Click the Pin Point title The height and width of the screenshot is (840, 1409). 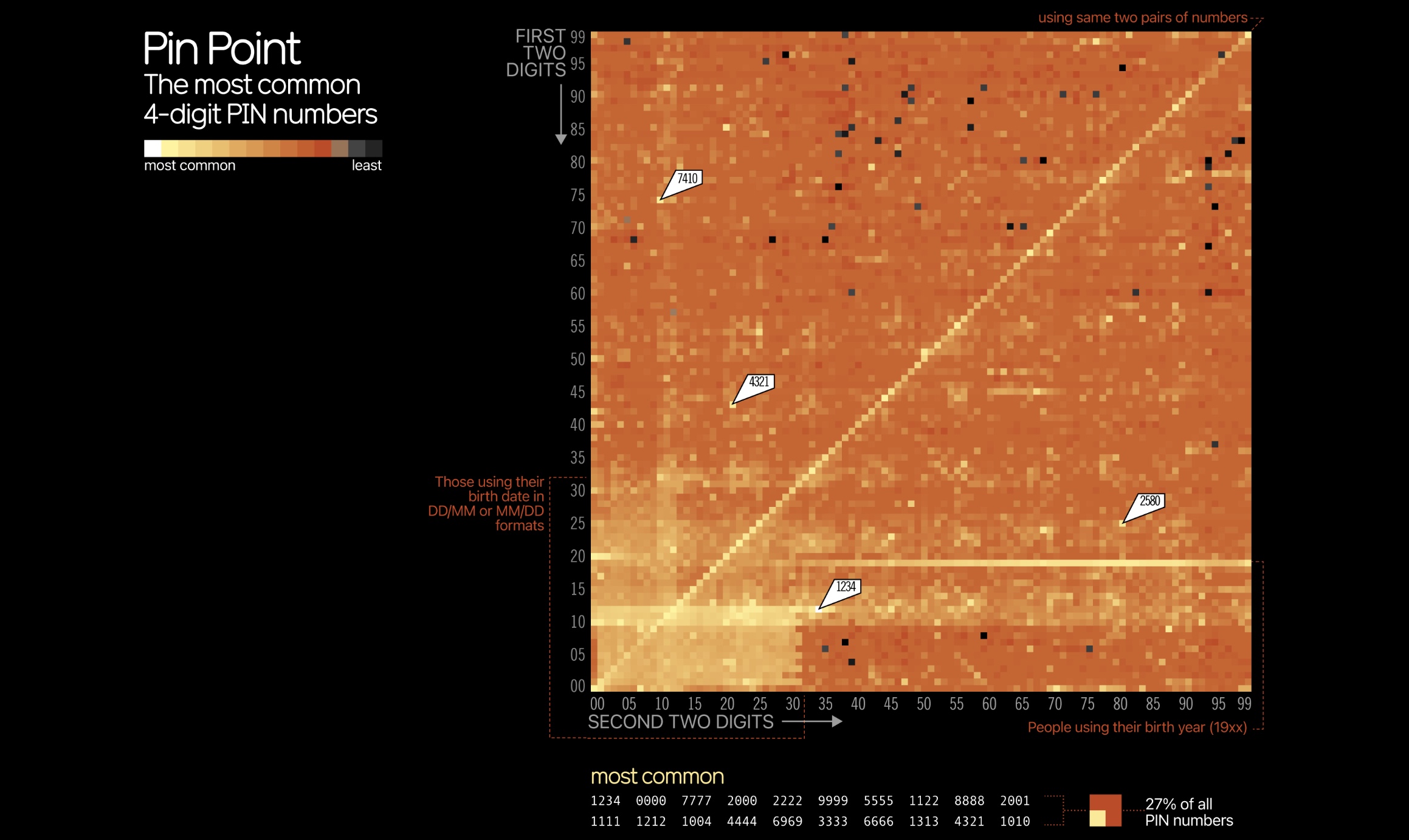point(222,49)
